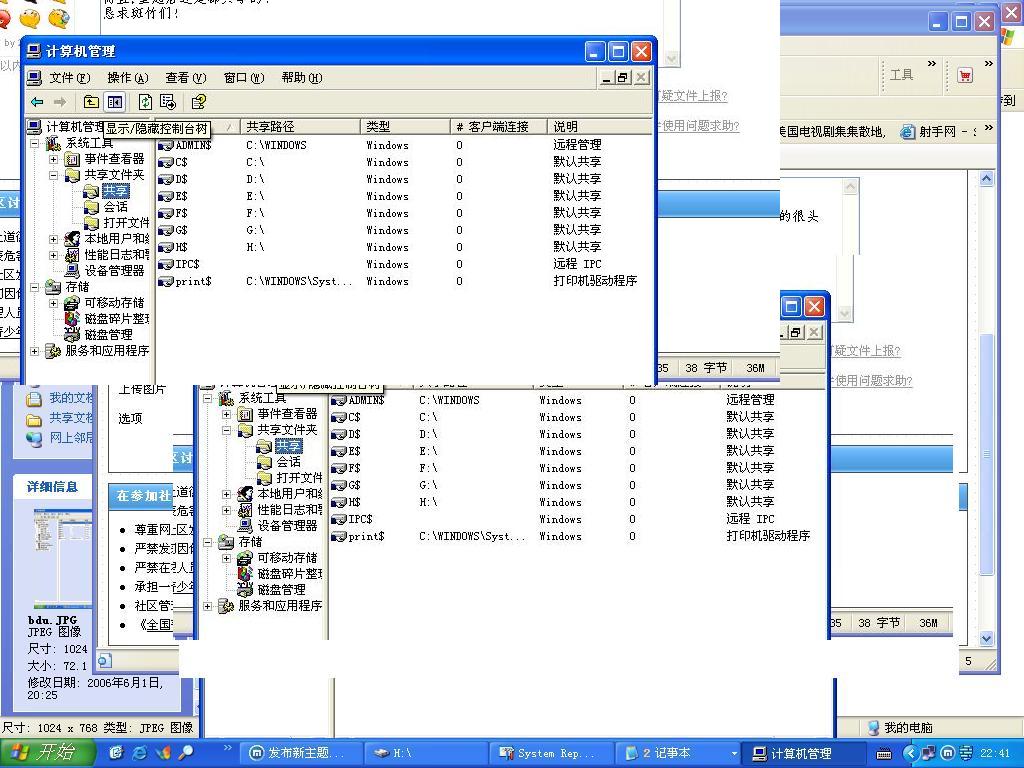Click the console icon left of 文件(F) menu
1024x768 pixels.
click(35, 78)
